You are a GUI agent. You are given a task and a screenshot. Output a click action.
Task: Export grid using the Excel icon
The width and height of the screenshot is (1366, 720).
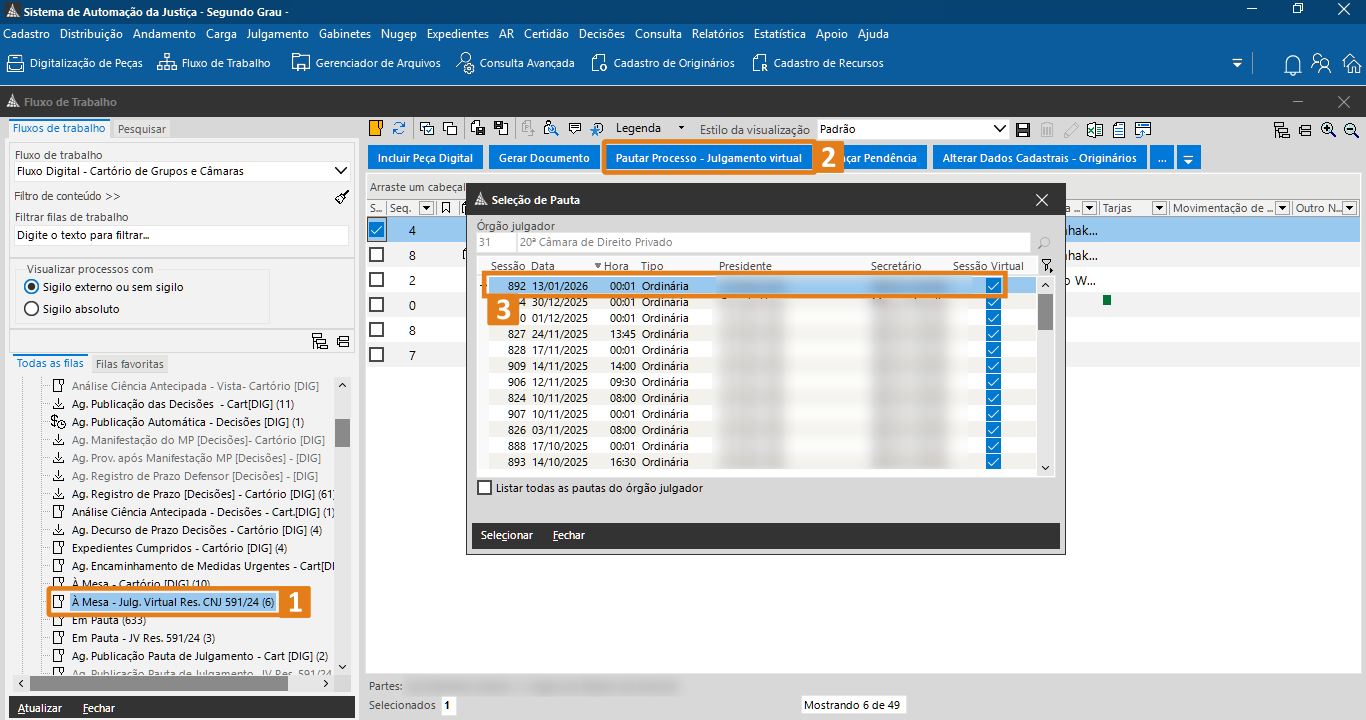tap(1095, 129)
